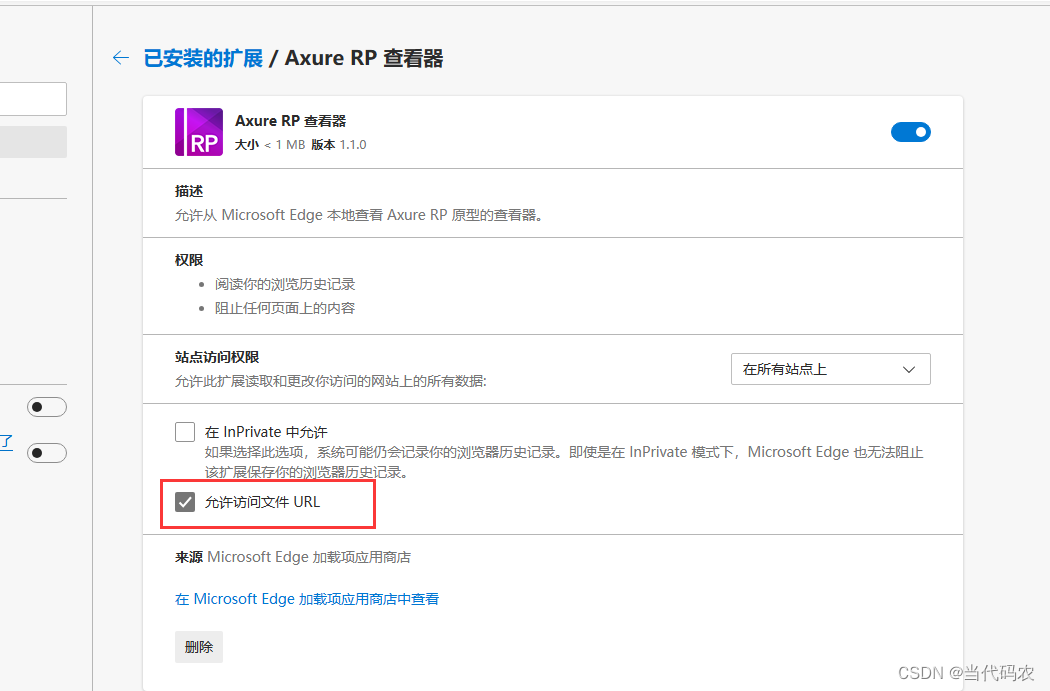Click the 阻止任何页面上的内容 permission entry
The height and width of the screenshot is (691, 1050).
(x=285, y=308)
